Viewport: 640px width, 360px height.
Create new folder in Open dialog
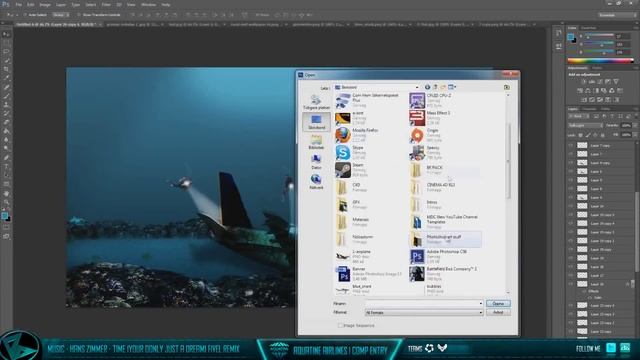point(443,87)
